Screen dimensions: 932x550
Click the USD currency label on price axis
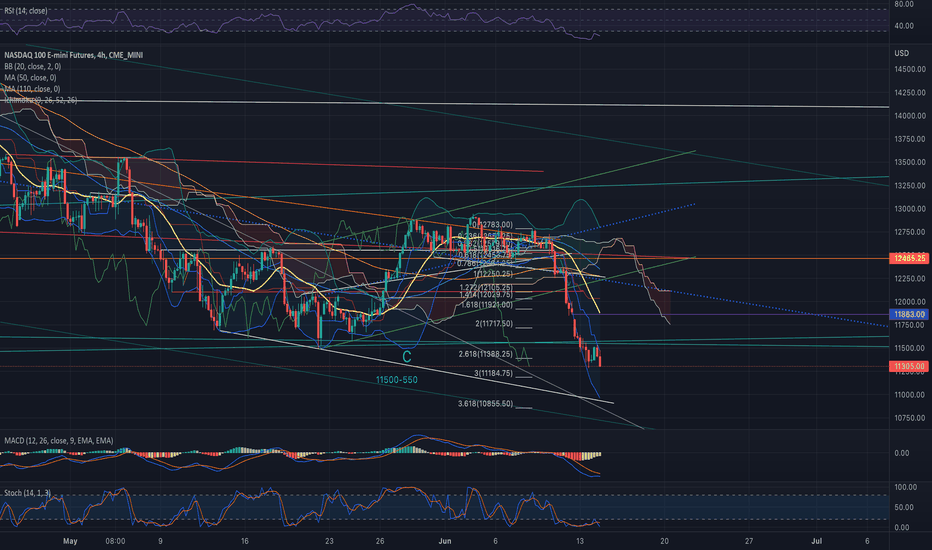[902, 54]
